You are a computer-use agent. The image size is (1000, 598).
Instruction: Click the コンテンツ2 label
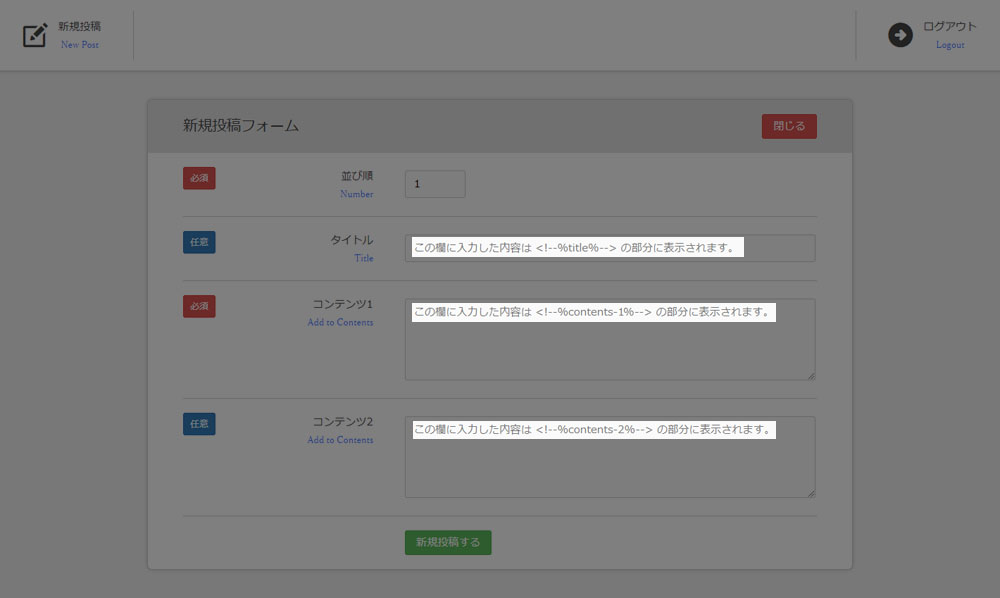342,422
